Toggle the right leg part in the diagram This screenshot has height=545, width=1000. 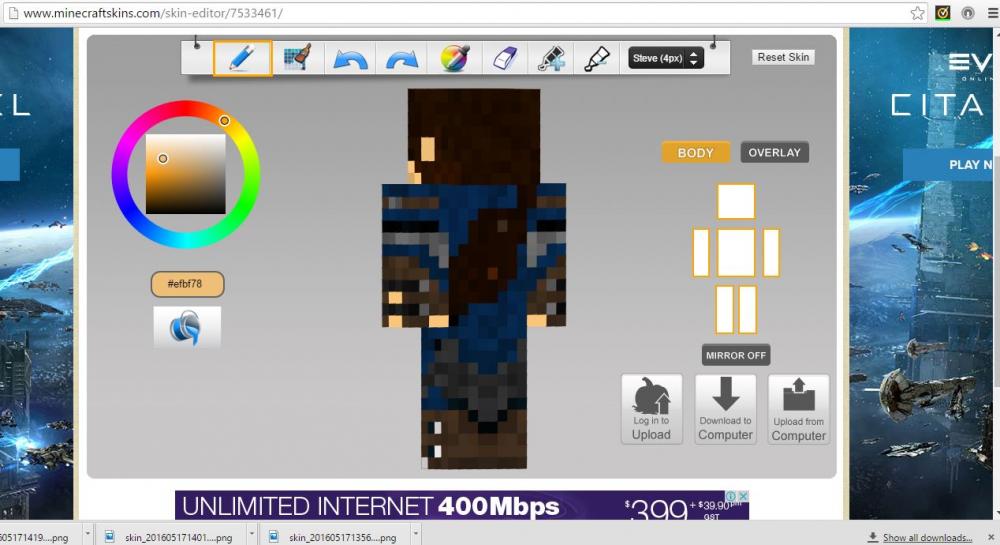(x=747, y=309)
